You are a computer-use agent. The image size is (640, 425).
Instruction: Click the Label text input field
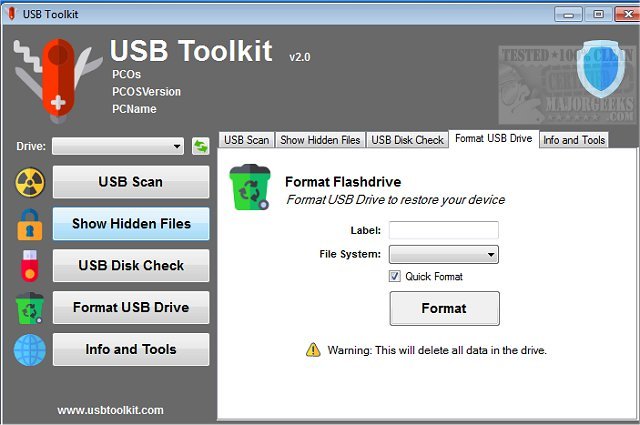coord(443,230)
